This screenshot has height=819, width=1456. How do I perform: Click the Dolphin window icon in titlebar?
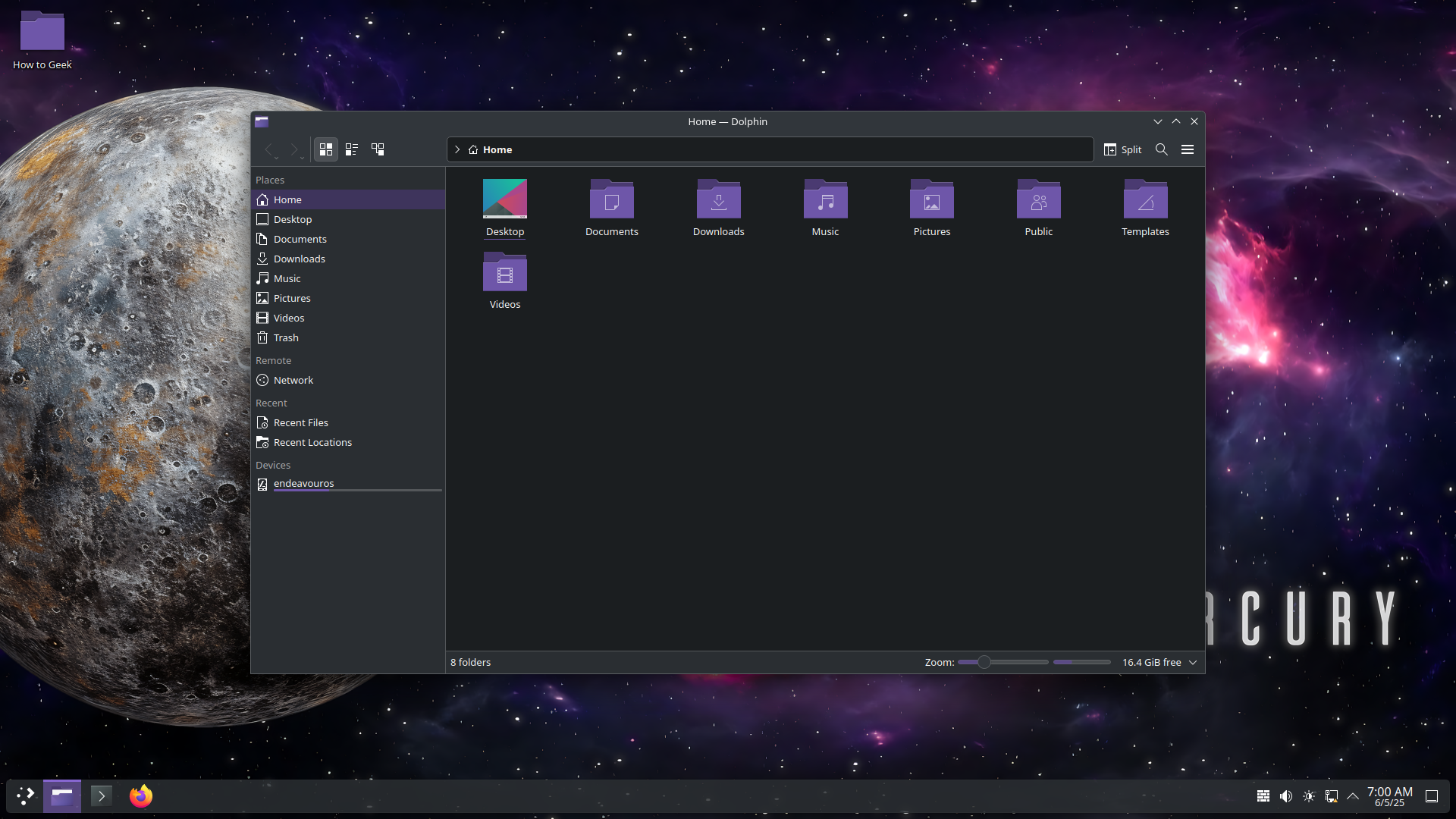tap(262, 121)
